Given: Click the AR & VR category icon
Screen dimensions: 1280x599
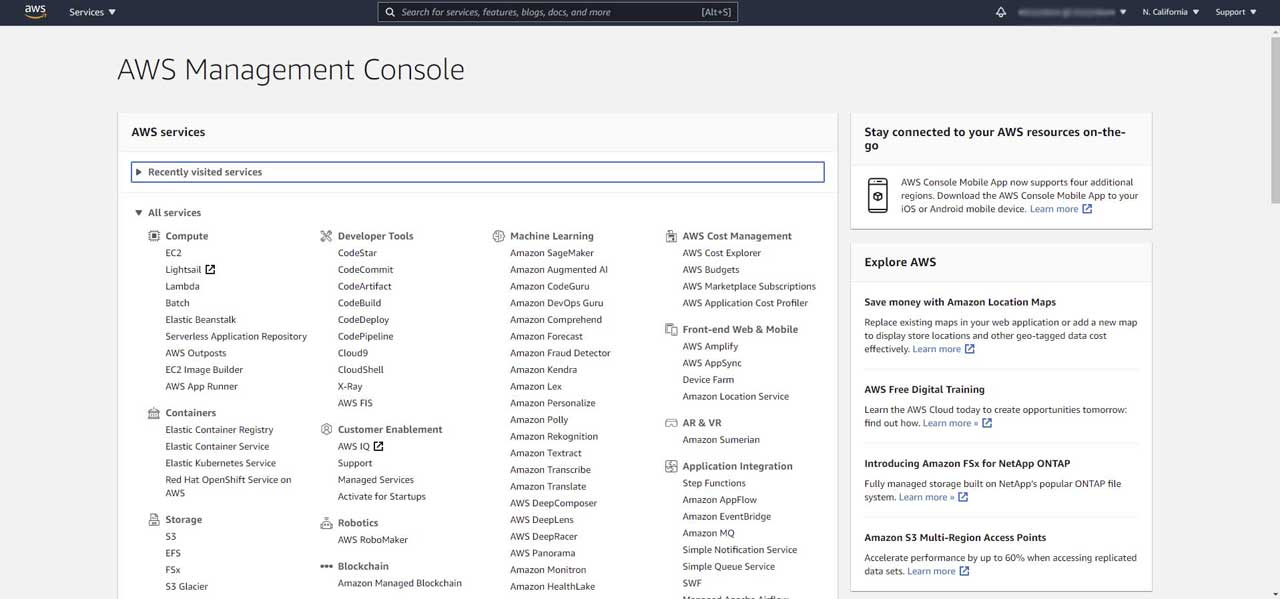Looking at the screenshot, I should [x=672, y=423].
